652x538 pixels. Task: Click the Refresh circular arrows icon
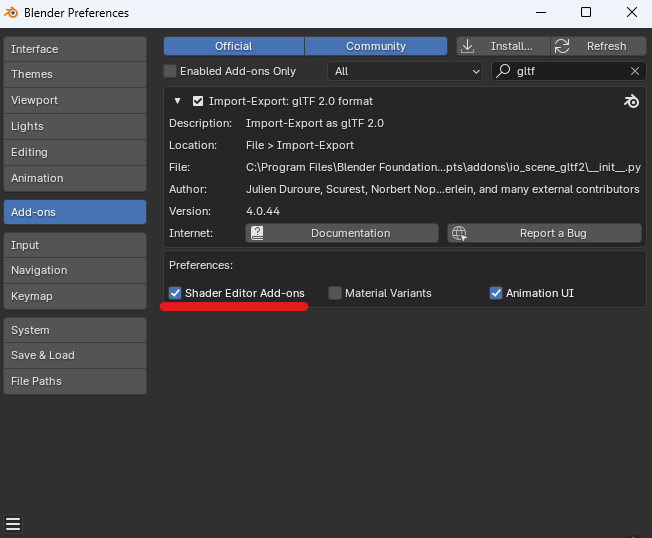click(562, 46)
